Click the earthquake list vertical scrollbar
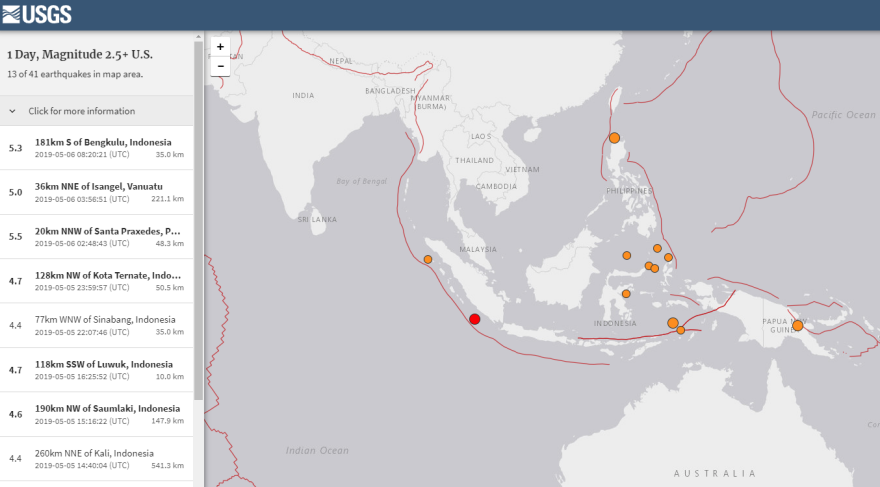 198,250
